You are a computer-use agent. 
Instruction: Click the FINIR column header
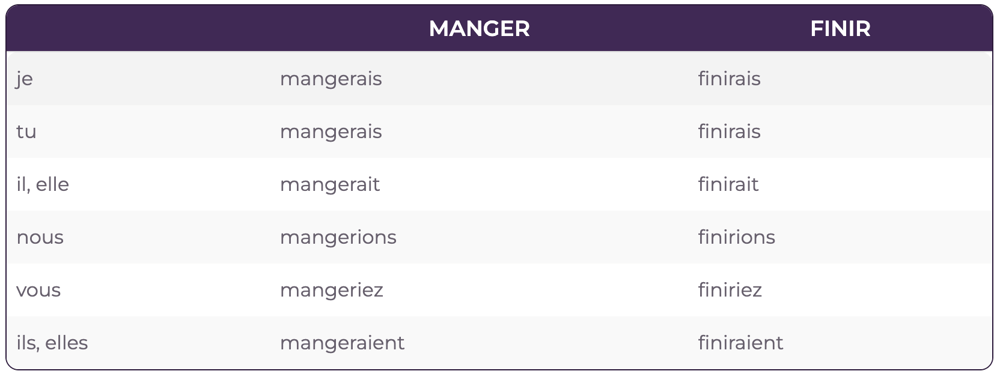840,29
